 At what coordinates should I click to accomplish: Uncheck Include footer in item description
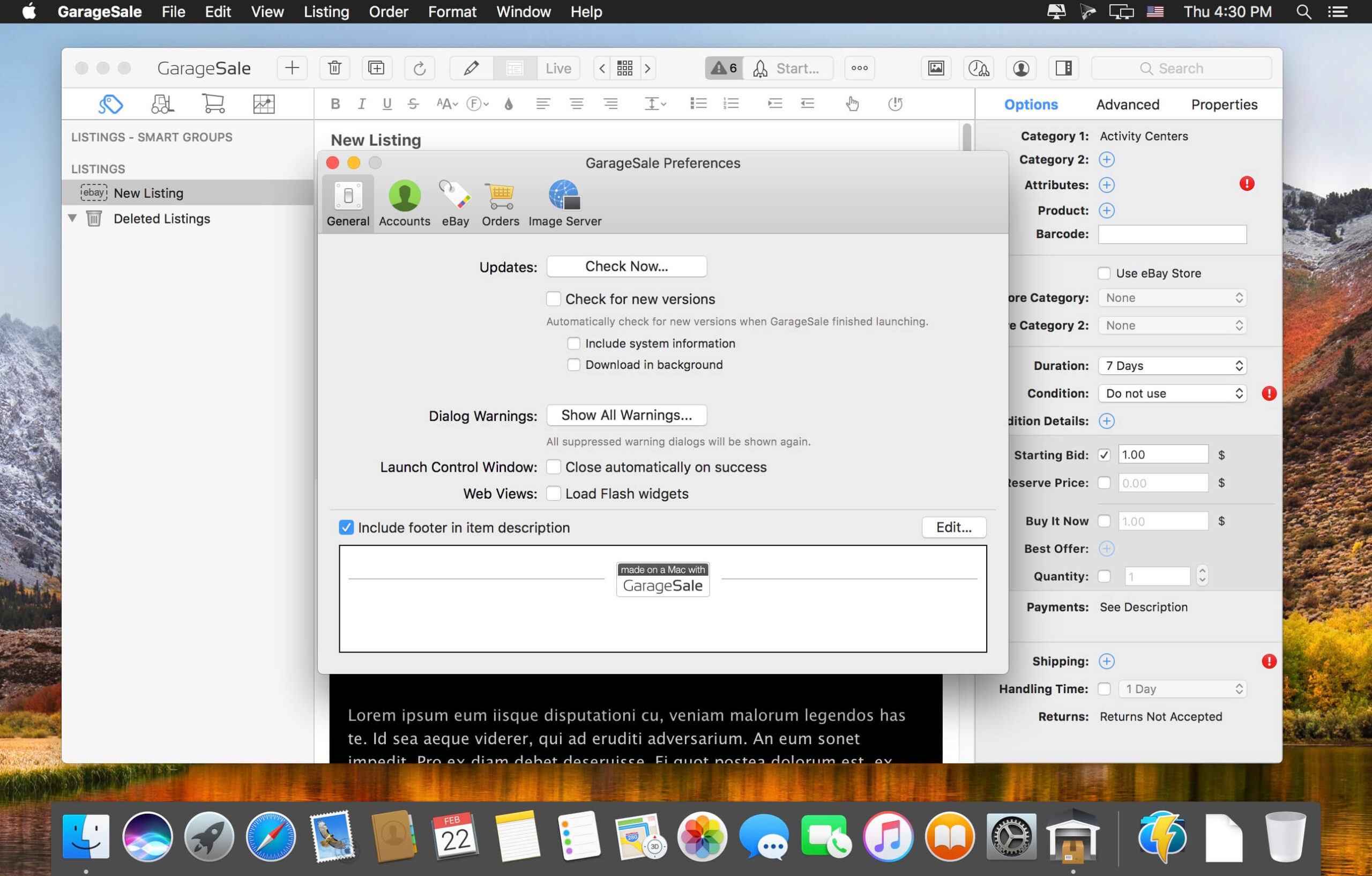346,528
